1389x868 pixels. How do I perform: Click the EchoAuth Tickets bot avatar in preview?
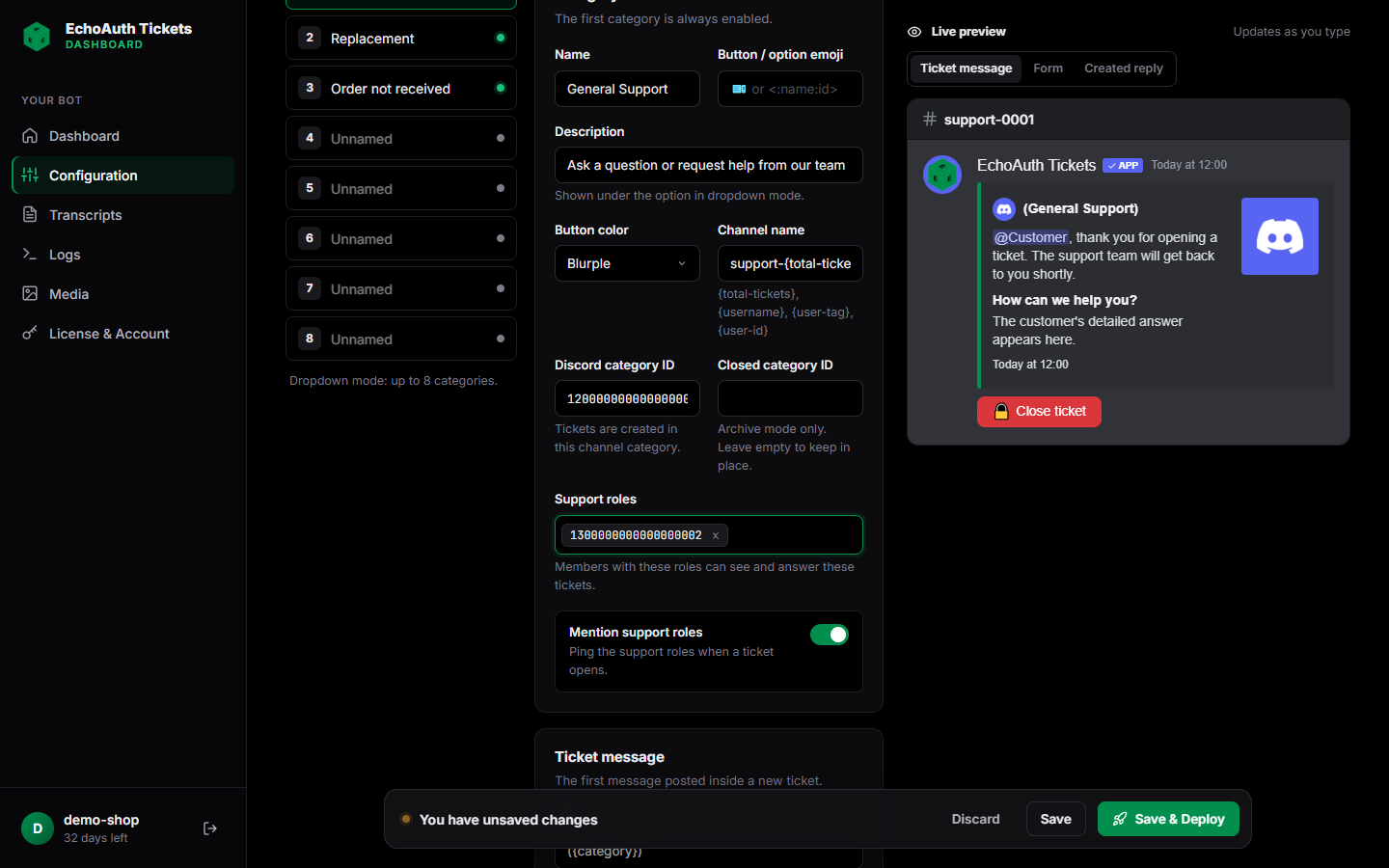[x=942, y=175]
